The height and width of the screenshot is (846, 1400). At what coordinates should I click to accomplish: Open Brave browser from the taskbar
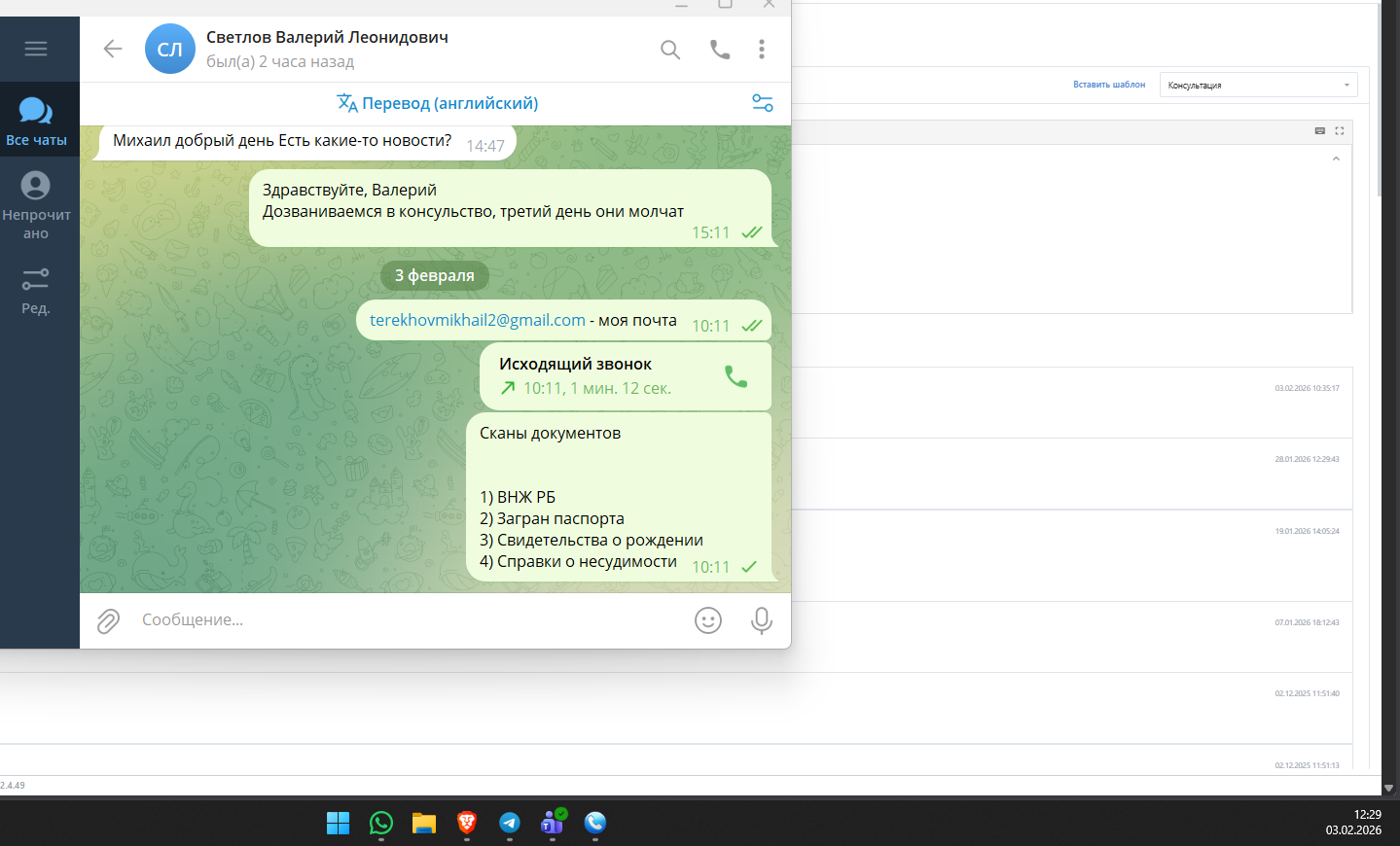[466, 824]
